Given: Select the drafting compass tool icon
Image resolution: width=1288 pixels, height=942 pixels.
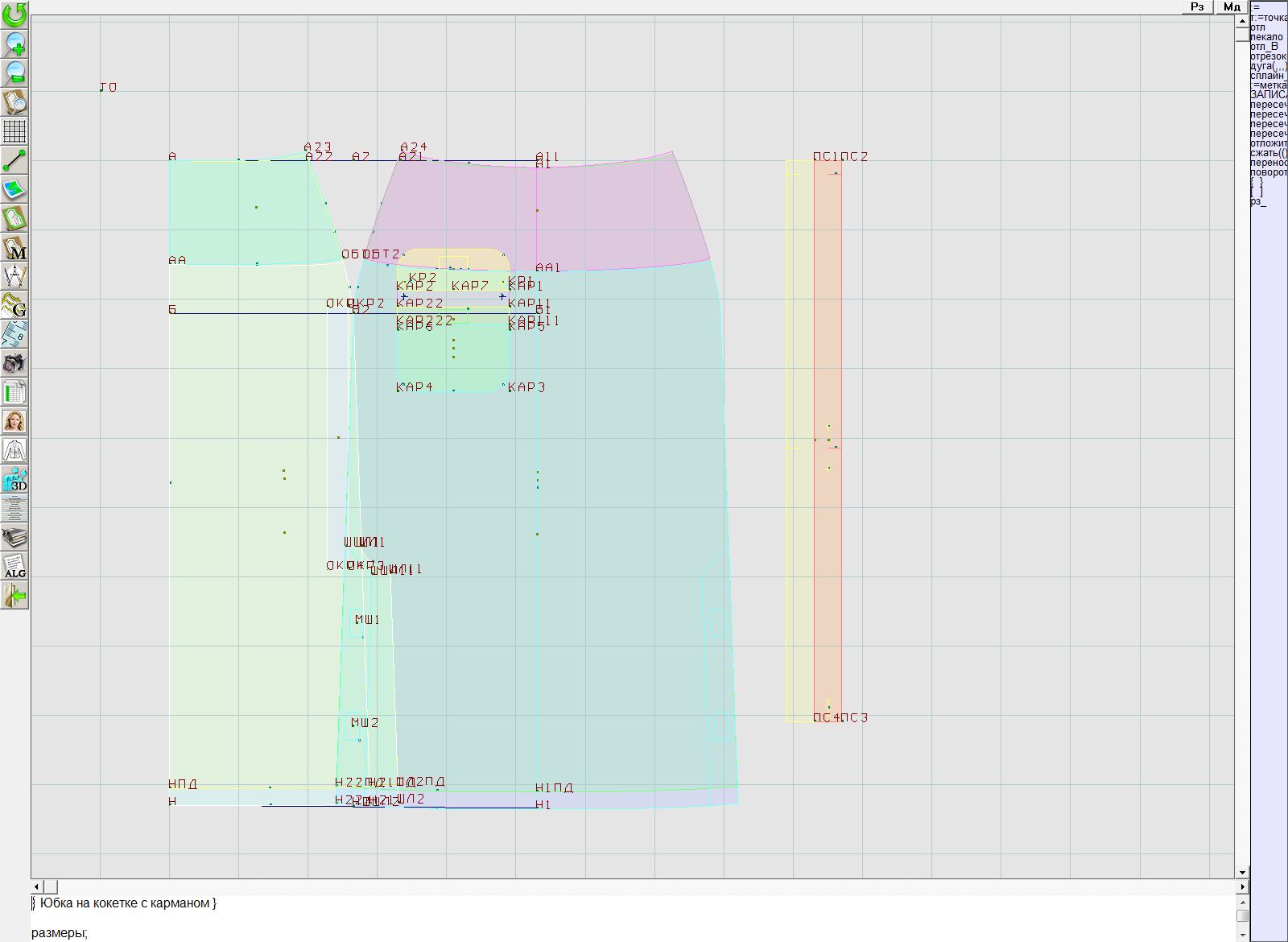Looking at the screenshot, I should (14, 277).
